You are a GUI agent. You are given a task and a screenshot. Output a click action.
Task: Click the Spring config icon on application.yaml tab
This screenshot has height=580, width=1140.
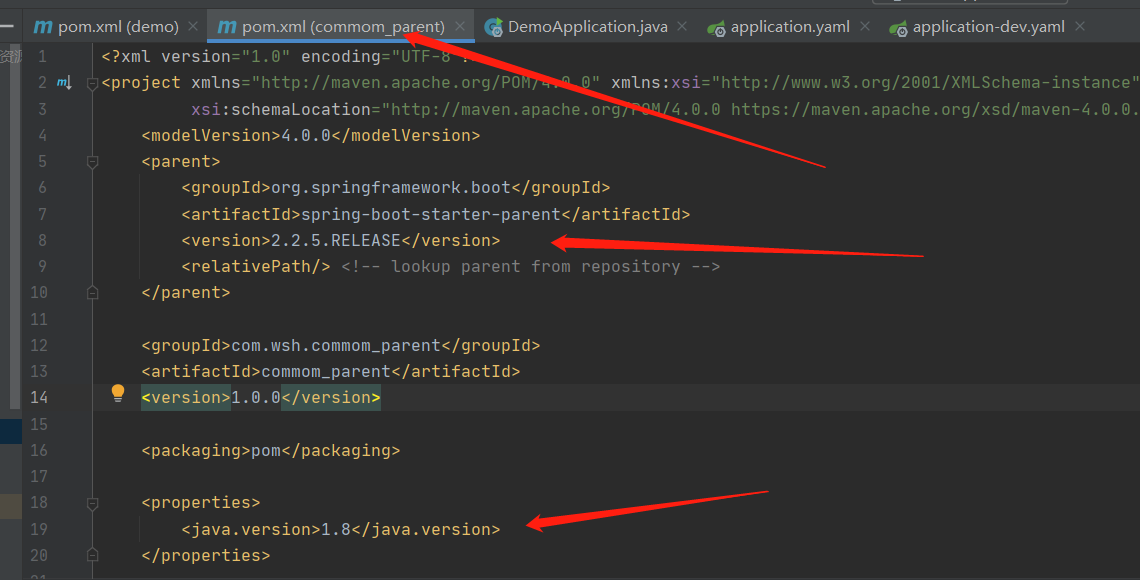[716, 28]
